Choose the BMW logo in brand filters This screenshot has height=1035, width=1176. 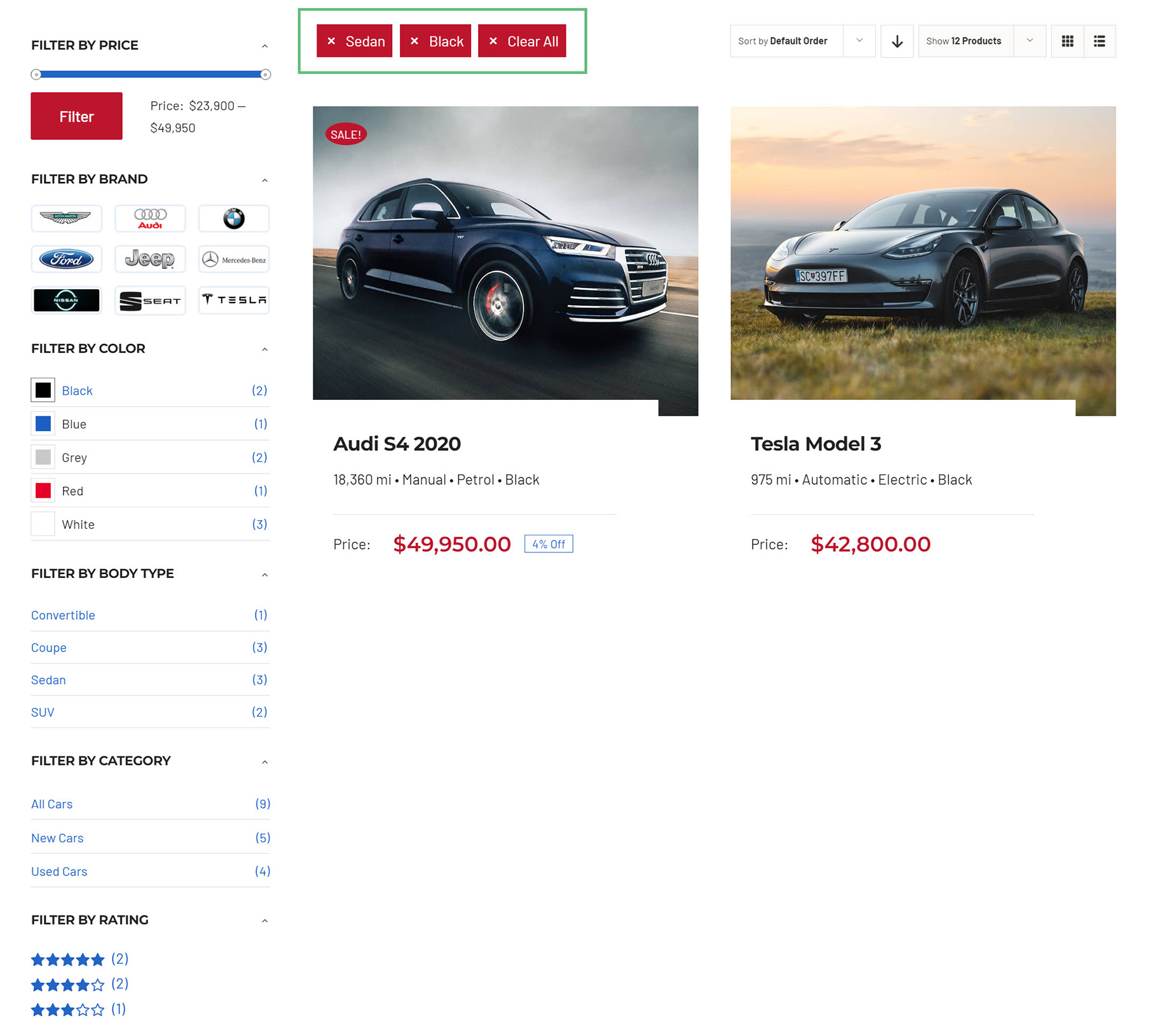(233, 218)
